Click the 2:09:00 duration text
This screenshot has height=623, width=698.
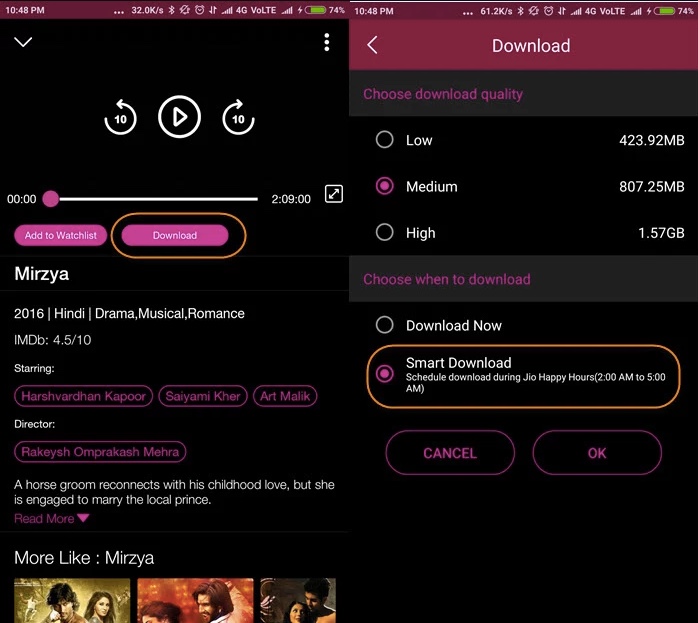(x=291, y=199)
